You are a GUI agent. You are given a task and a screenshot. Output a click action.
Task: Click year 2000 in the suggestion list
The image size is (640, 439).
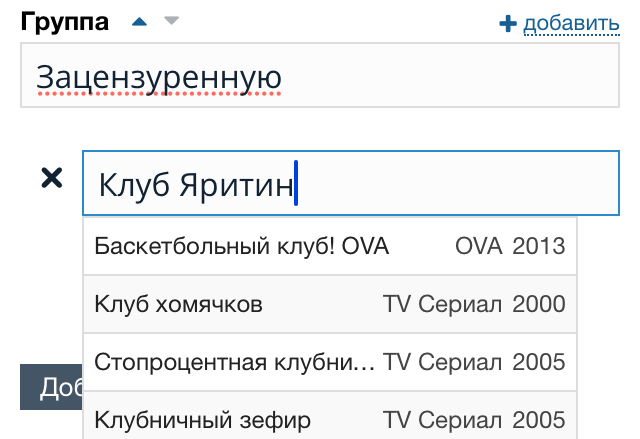coord(539,304)
